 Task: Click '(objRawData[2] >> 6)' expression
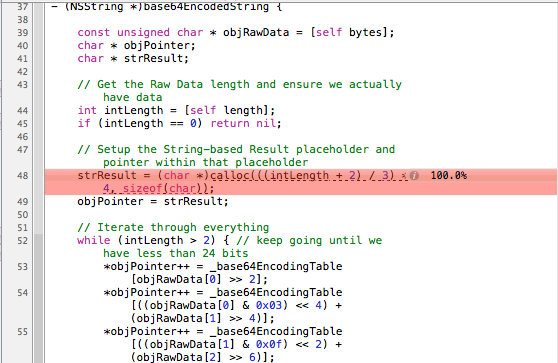pos(199,357)
